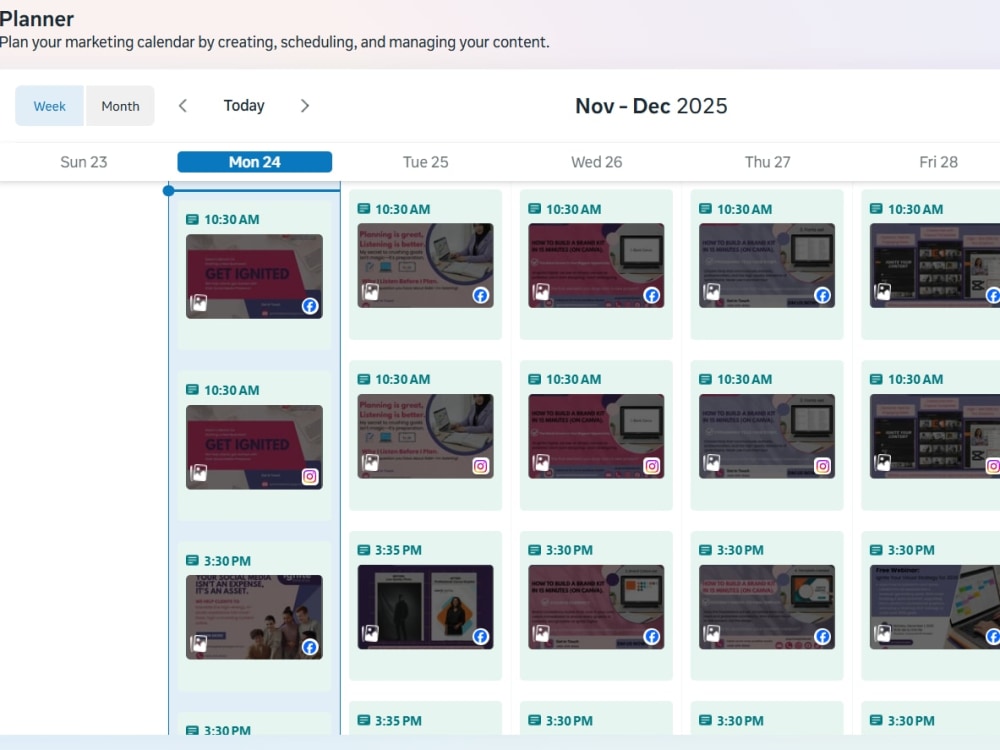Click photo icon on Tuesday's 3:35 PM portrait thumbnail
The height and width of the screenshot is (750, 1000).
(x=371, y=633)
